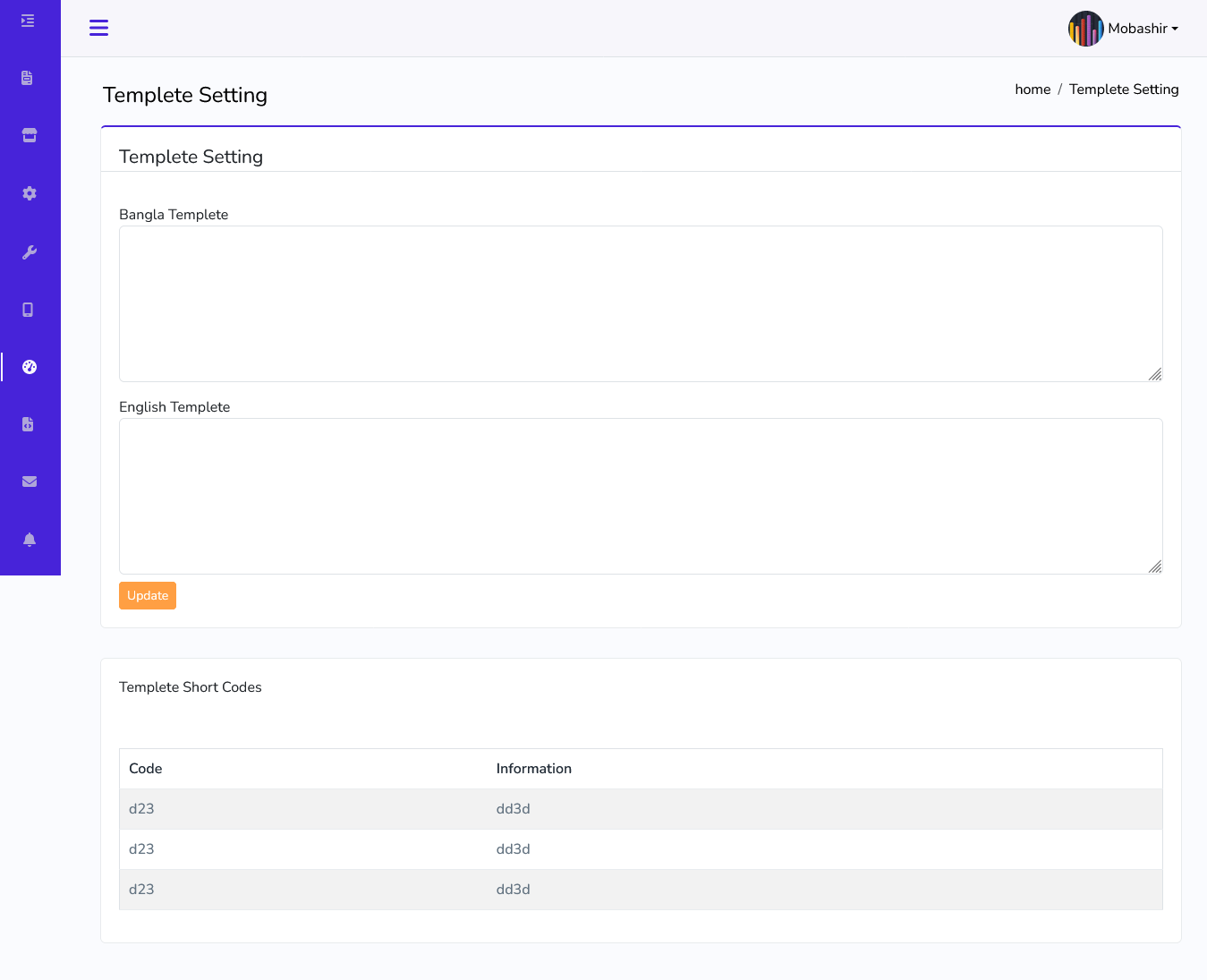1207x980 pixels.
Task: Open the bell notifications sidebar icon
Action: click(x=30, y=539)
